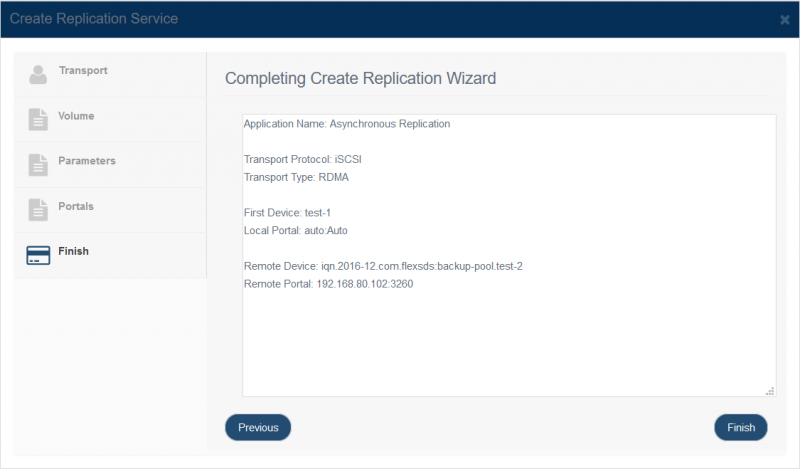Screen dimensions: 800x469
Task: Click inside the summary text area
Action: click(508, 340)
